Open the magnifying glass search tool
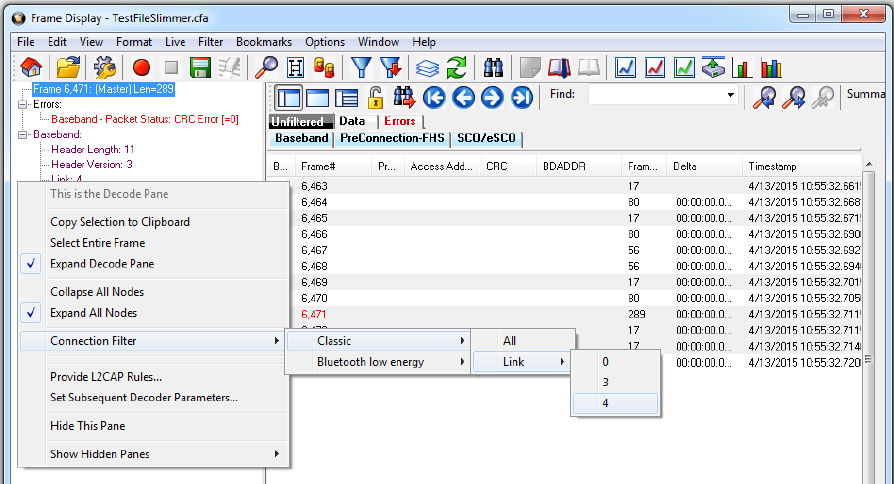Viewport: 894px width, 484px height. click(267, 68)
